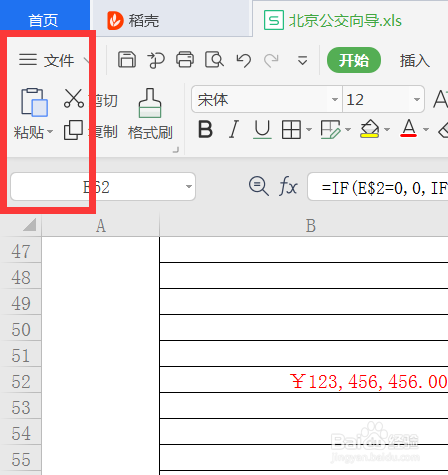Select row 48 header
448x475 pixels.
pos(21,277)
